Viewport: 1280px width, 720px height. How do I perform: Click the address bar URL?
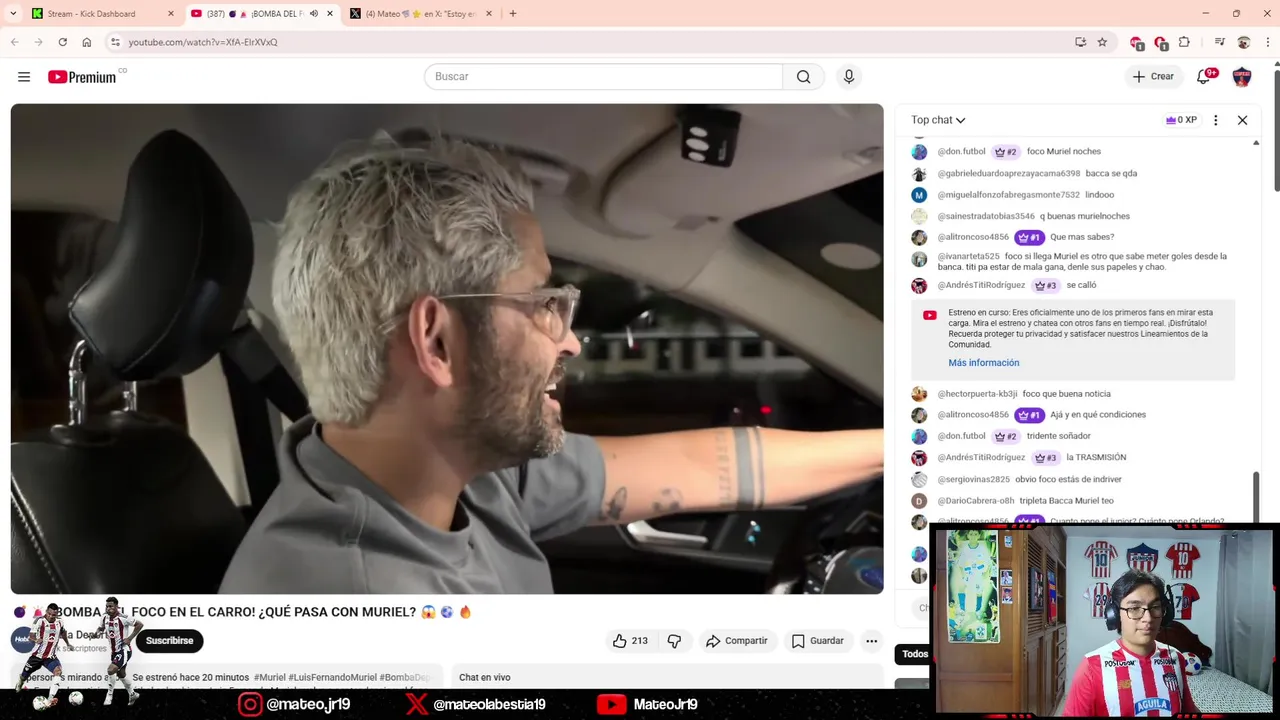point(203,42)
